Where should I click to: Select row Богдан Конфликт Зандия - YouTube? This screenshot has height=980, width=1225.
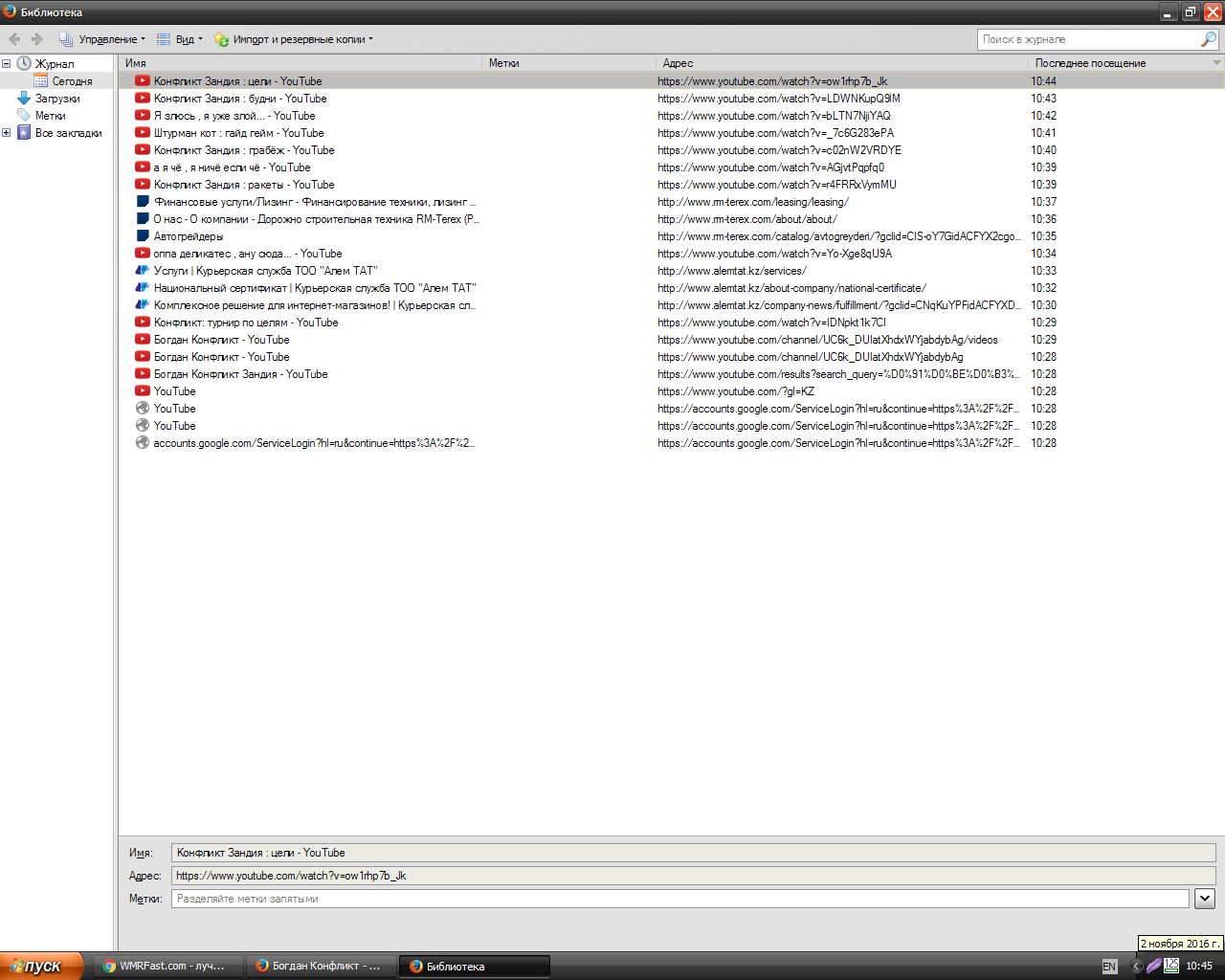coord(672,374)
